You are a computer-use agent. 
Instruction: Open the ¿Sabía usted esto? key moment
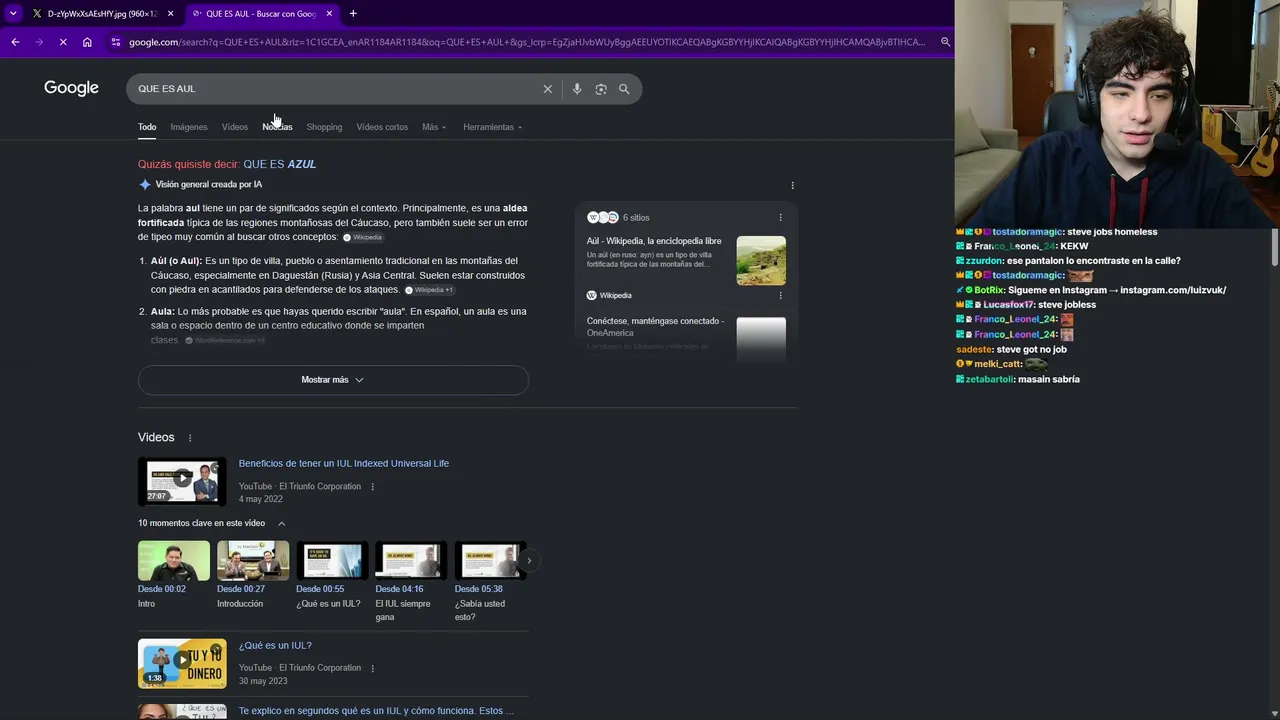point(490,582)
